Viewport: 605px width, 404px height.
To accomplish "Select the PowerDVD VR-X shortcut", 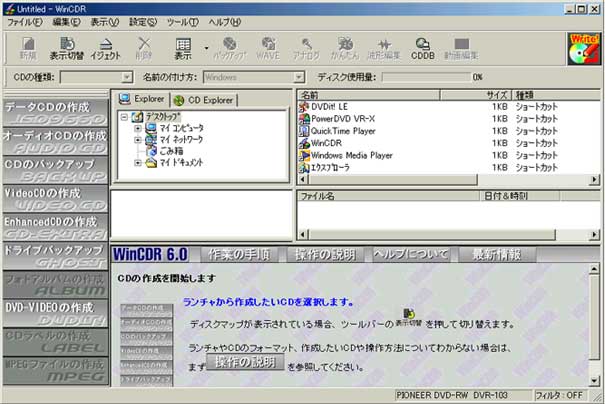I will (343, 119).
